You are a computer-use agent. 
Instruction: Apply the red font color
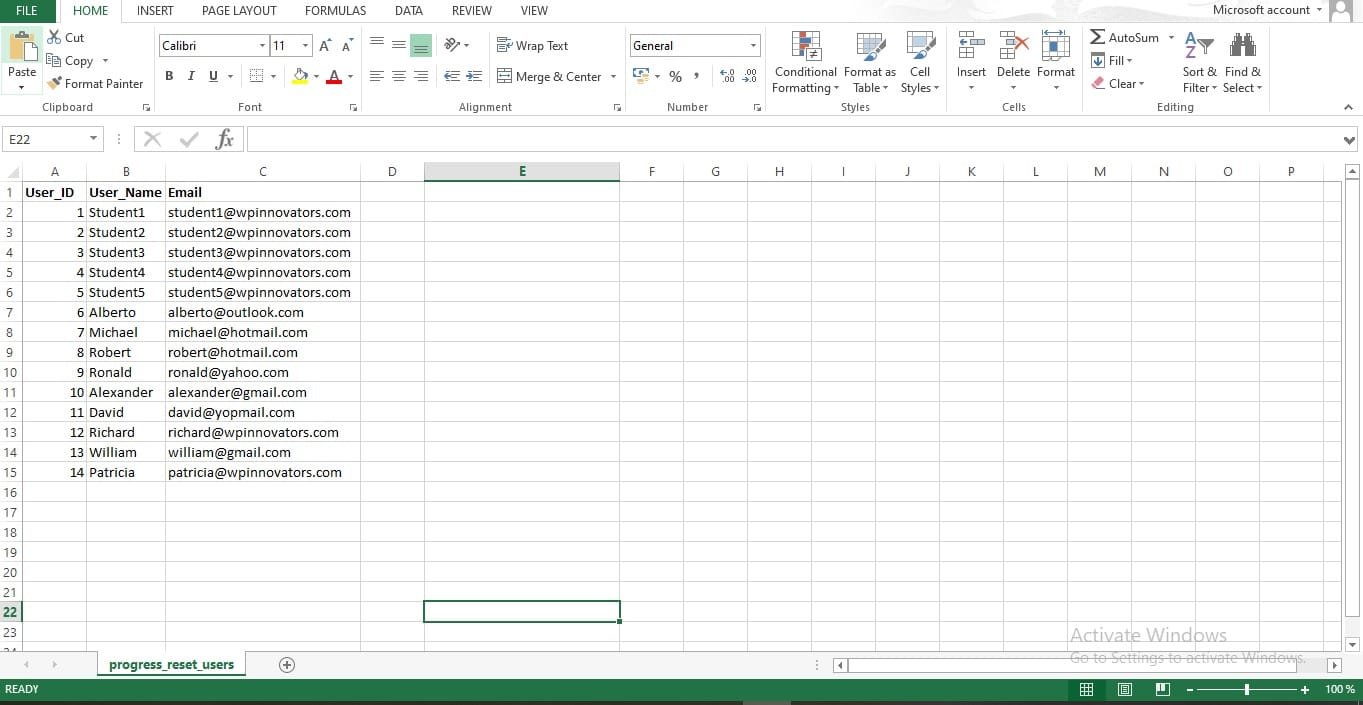pyautogui.click(x=334, y=76)
